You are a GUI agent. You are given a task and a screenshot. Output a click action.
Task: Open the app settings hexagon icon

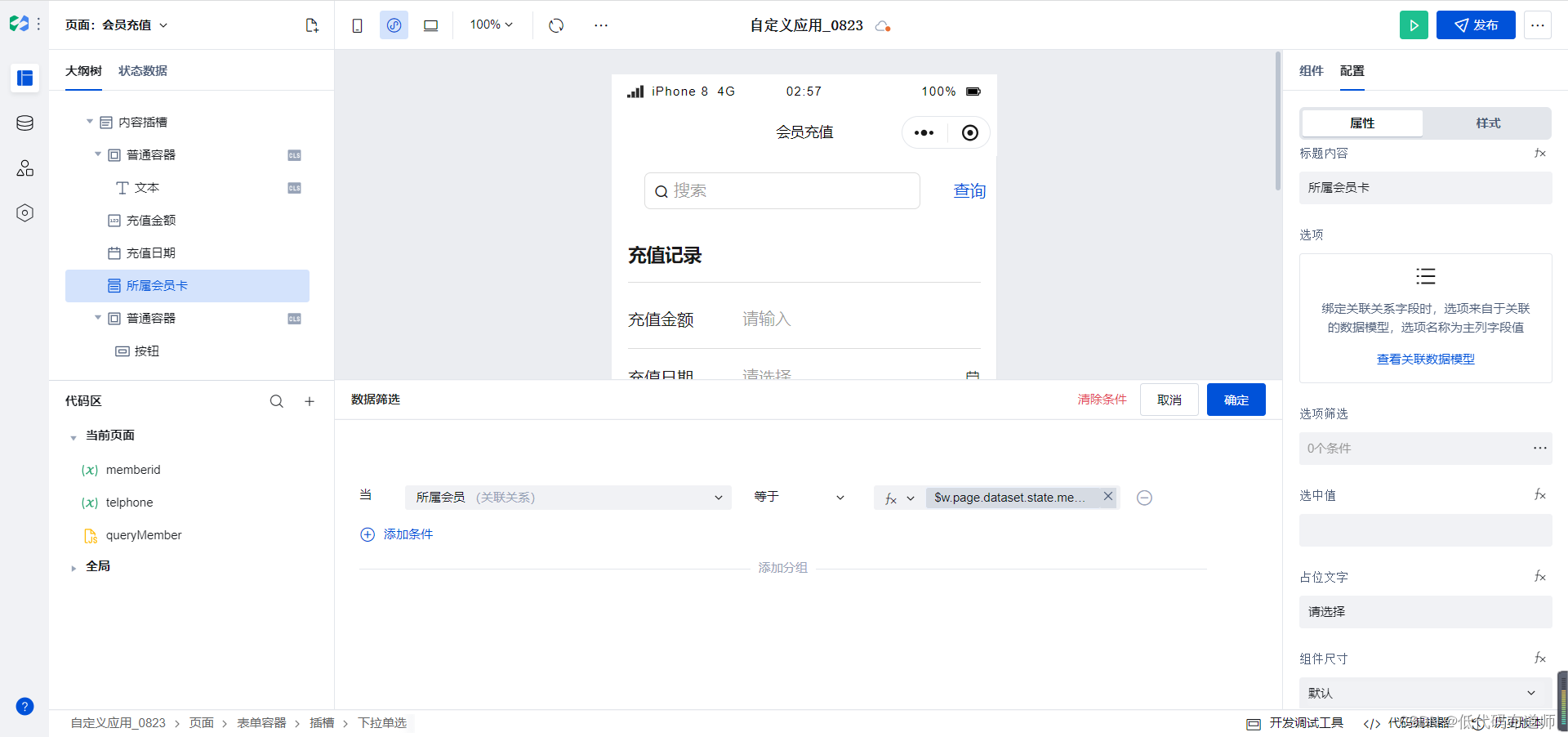(x=24, y=213)
